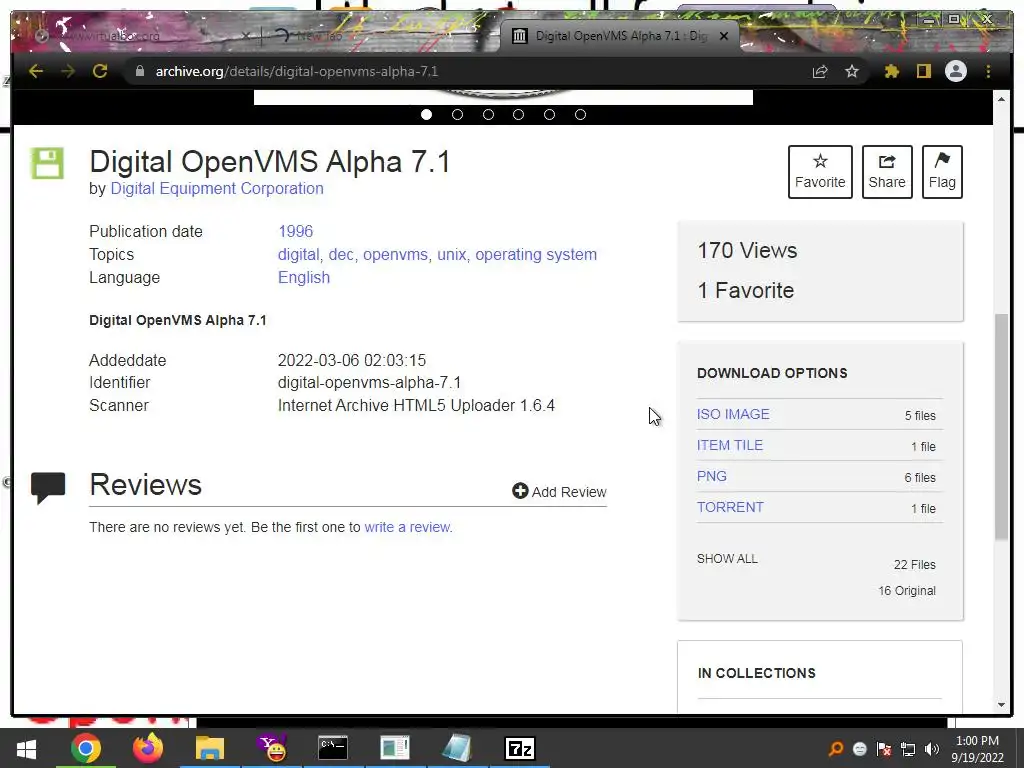The width and height of the screenshot is (1024, 768).
Task: Click the browser Forward arrow
Action: (68, 71)
